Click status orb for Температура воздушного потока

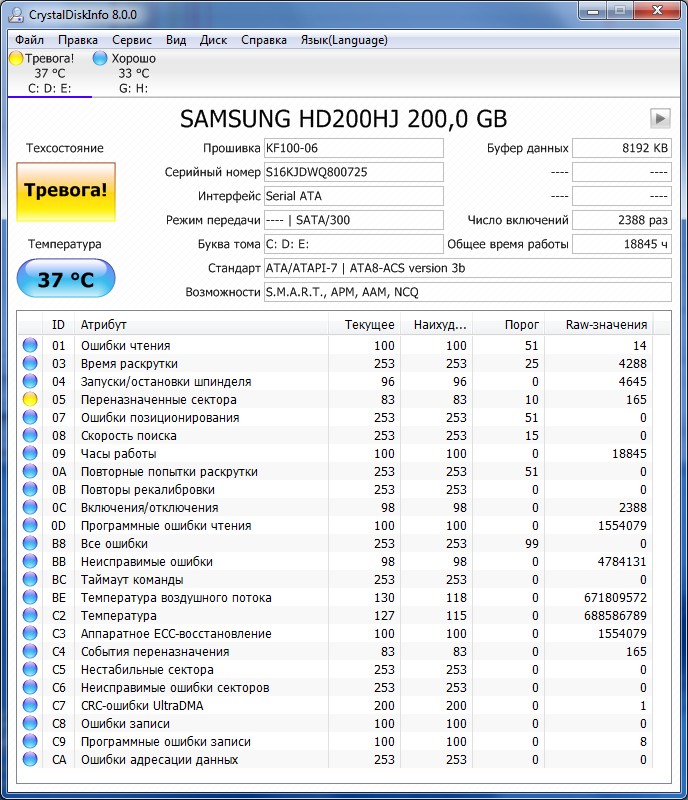click(x=30, y=597)
